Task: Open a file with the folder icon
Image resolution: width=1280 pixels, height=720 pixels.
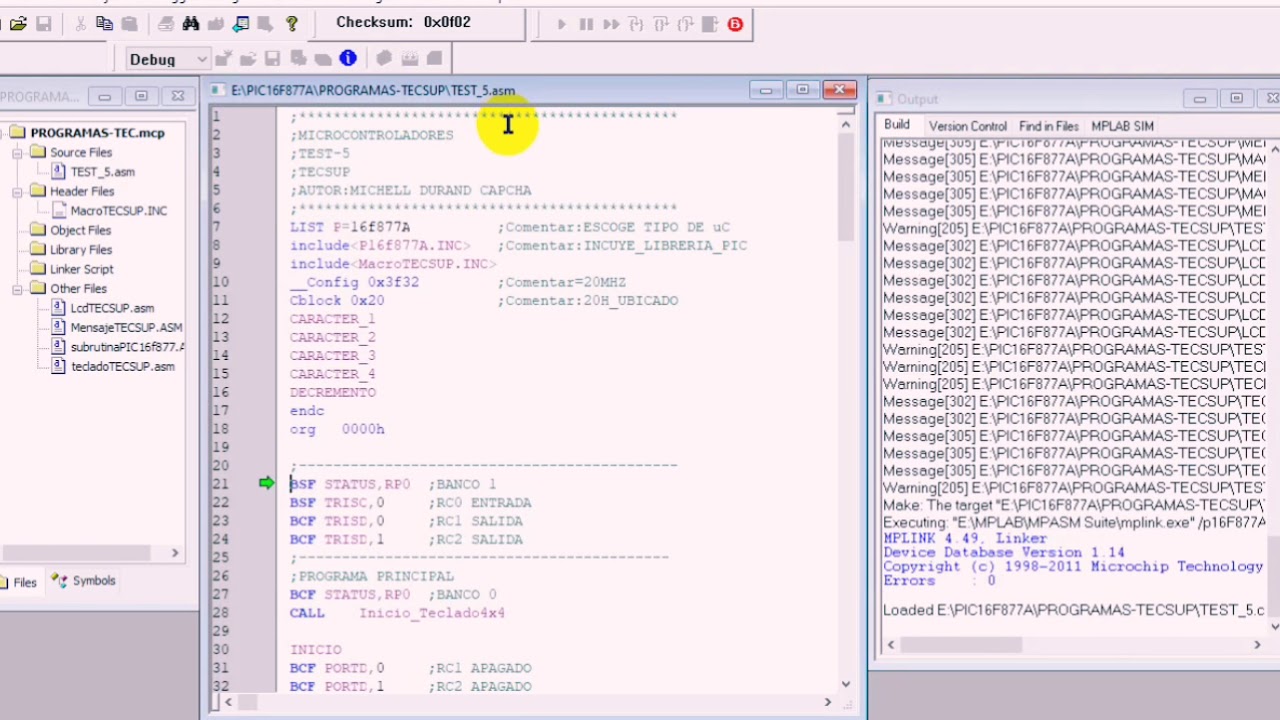Action: 18,24
